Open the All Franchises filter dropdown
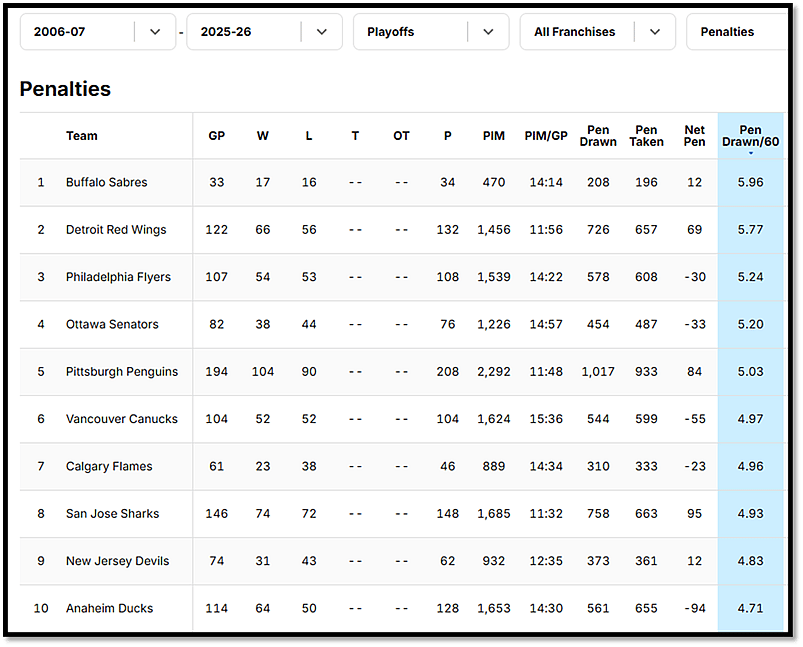Screen dimensions: 803x647 (x=598, y=32)
